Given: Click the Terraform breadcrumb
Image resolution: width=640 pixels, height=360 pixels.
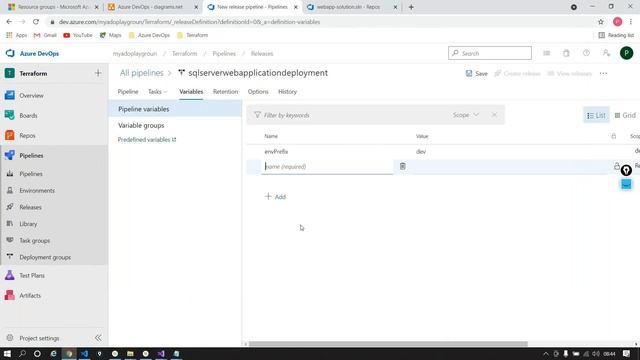Looking at the screenshot, I should coord(184,53).
